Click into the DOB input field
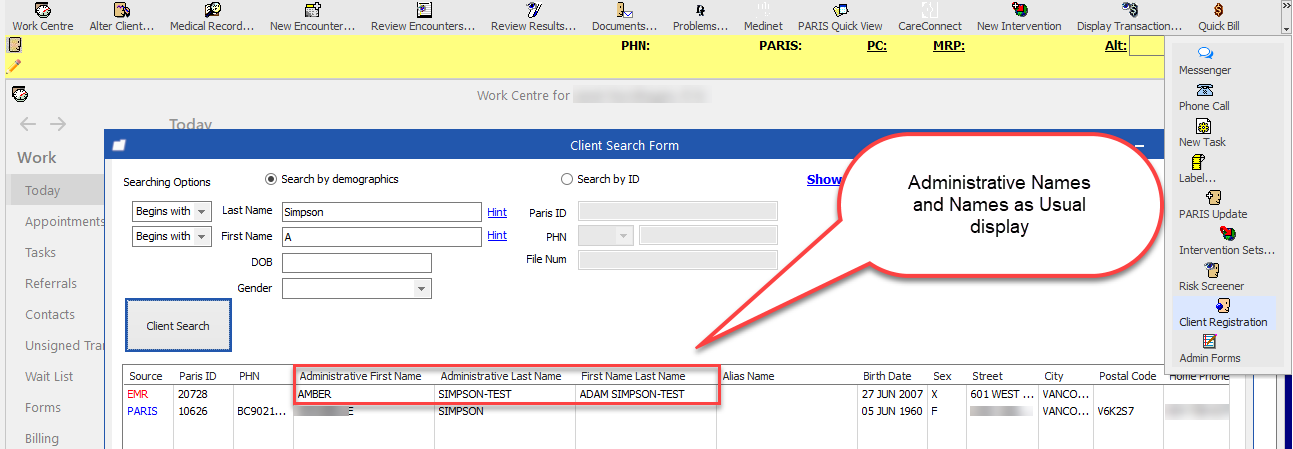The height and width of the screenshot is (449, 1293). [x=356, y=263]
